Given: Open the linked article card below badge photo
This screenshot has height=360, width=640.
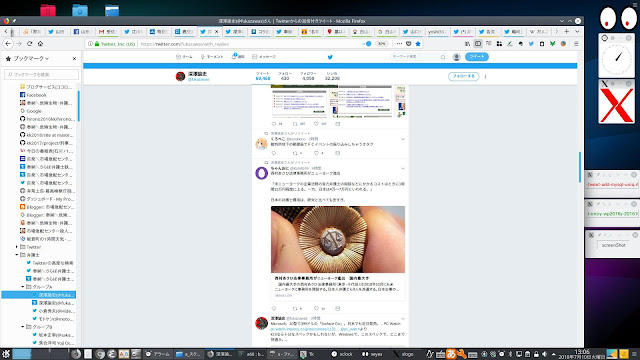Looking at the screenshot, I should click(x=338, y=286).
